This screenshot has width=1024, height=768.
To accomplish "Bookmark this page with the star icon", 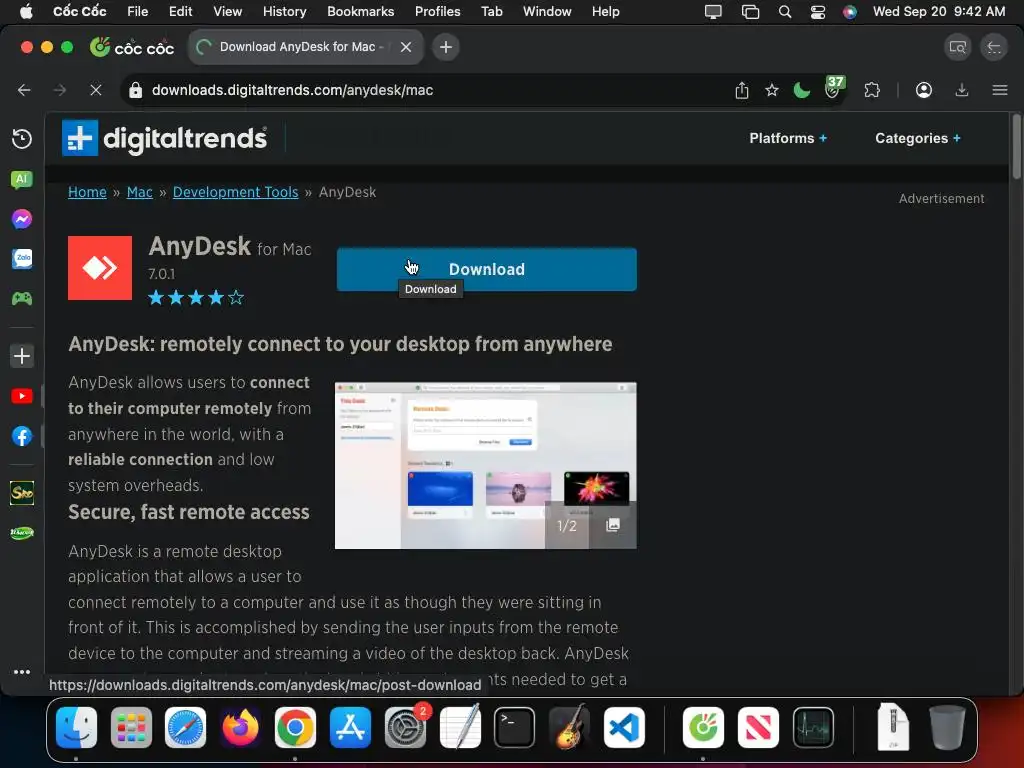I will (x=772, y=90).
